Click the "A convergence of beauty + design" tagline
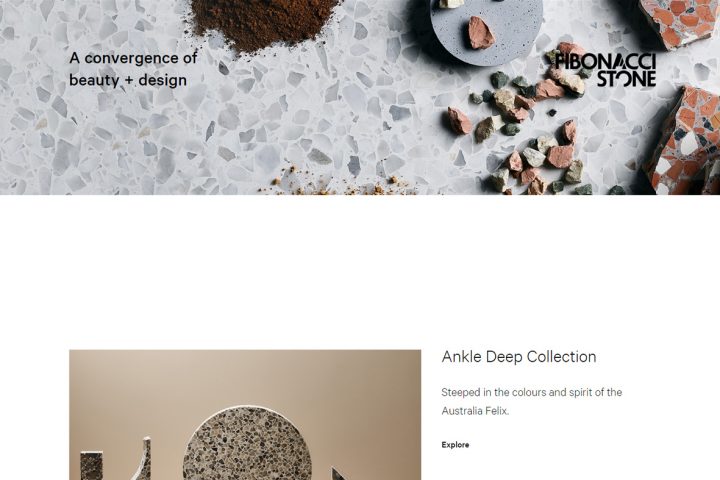Screen dimensions: 720x480 (x=133, y=69)
